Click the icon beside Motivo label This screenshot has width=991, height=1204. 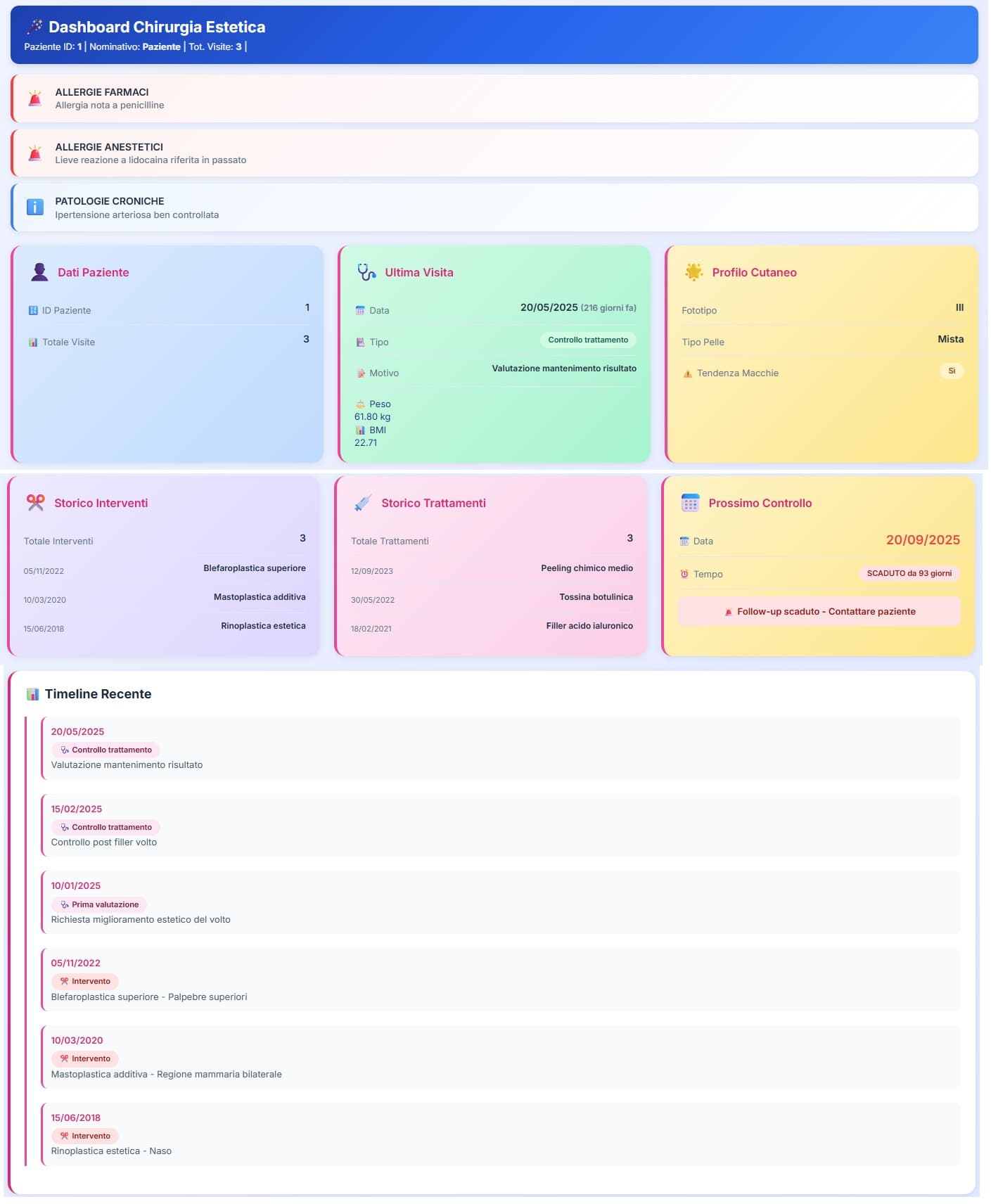(x=361, y=373)
